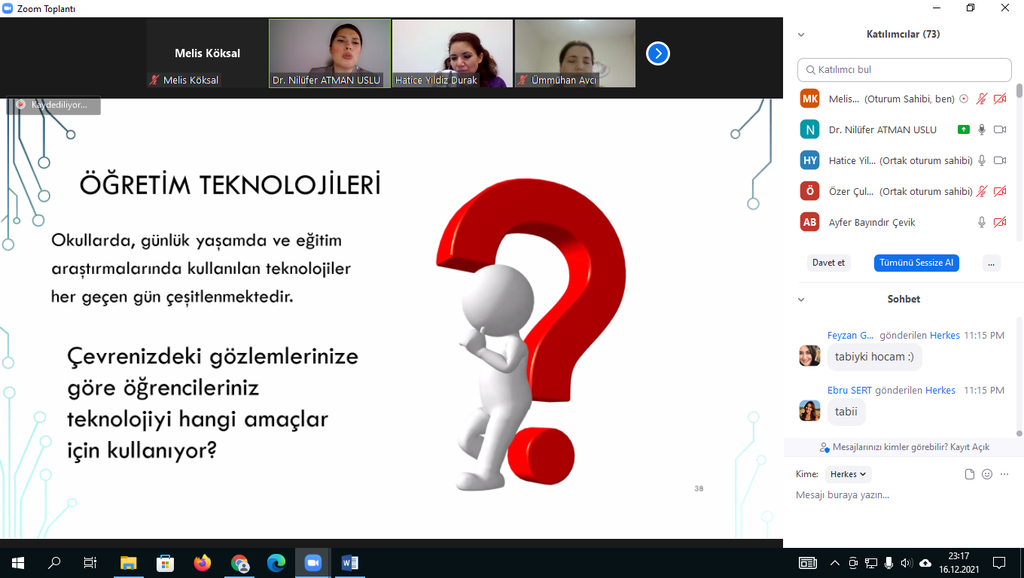Click the Kaydediliyor recording indicator

pos(53,104)
